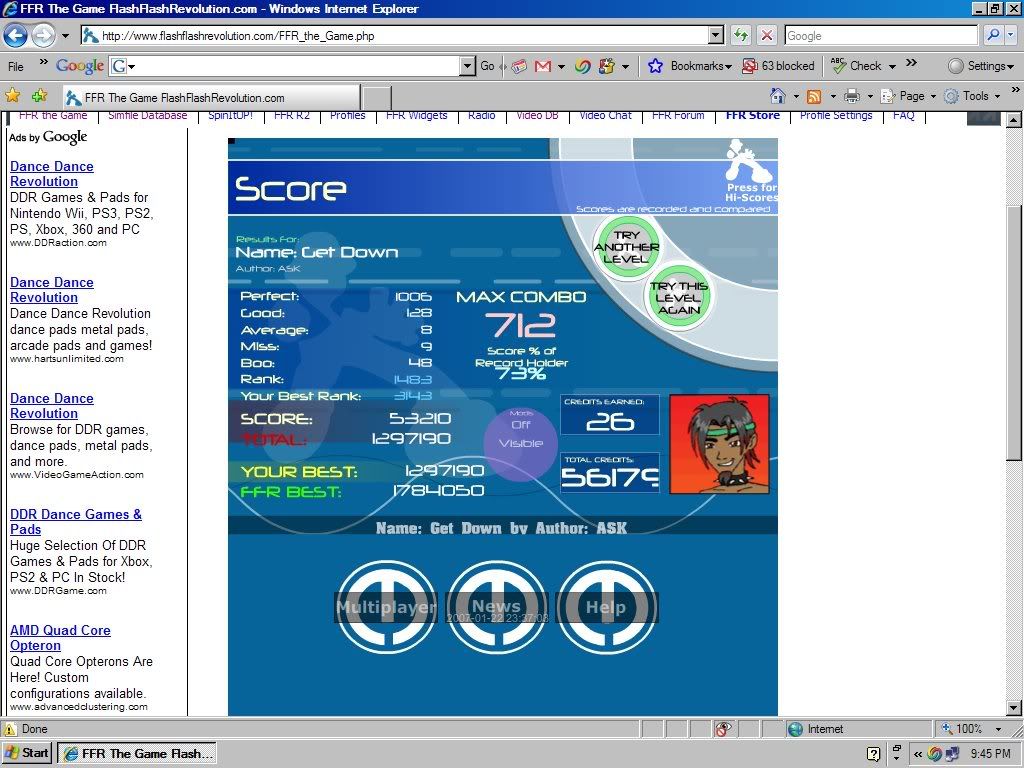Viewport: 1024px width, 768px height.
Task: Click the Print icon in toolbar
Action: (851, 96)
